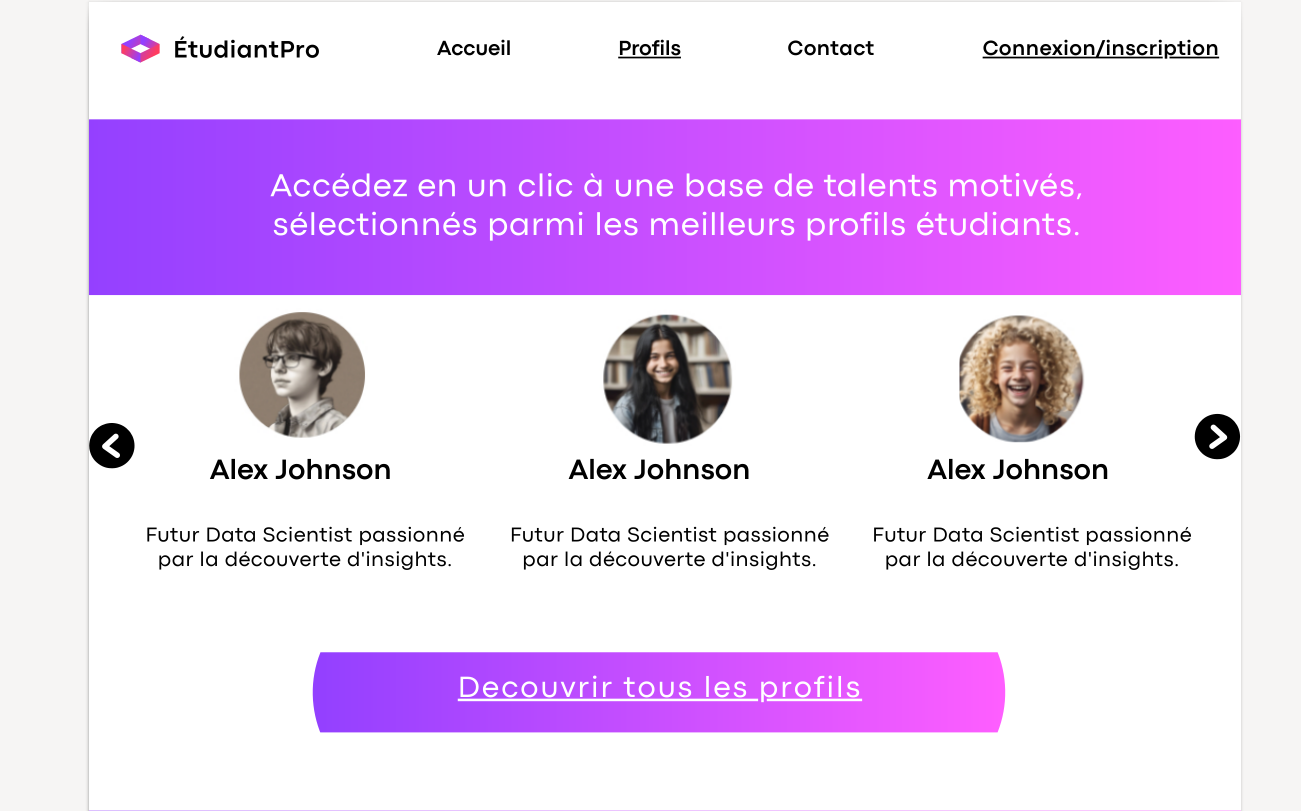The height and width of the screenshot is (811, 1301).
Task: Click the Alex Johnson name under the curly-haired photo
Action: [1018, 470]
